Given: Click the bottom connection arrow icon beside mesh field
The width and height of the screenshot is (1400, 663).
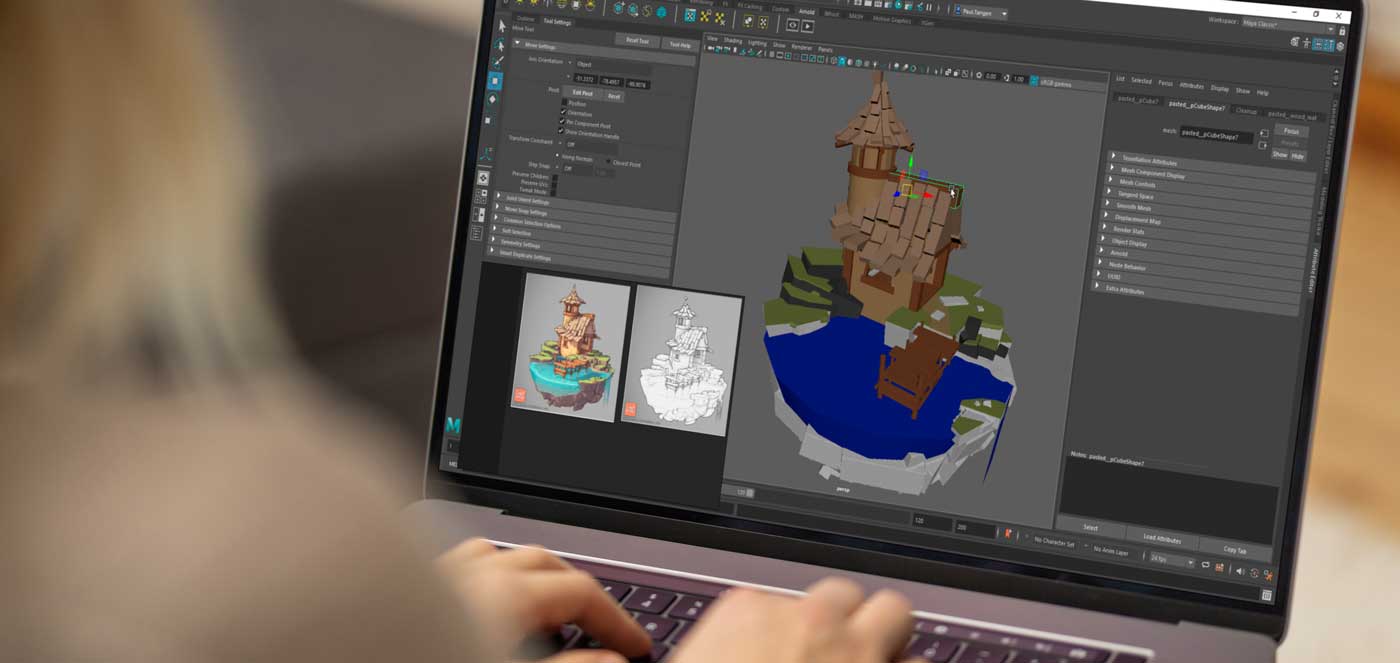Looking at the screenshot, I should [1263, 145].
